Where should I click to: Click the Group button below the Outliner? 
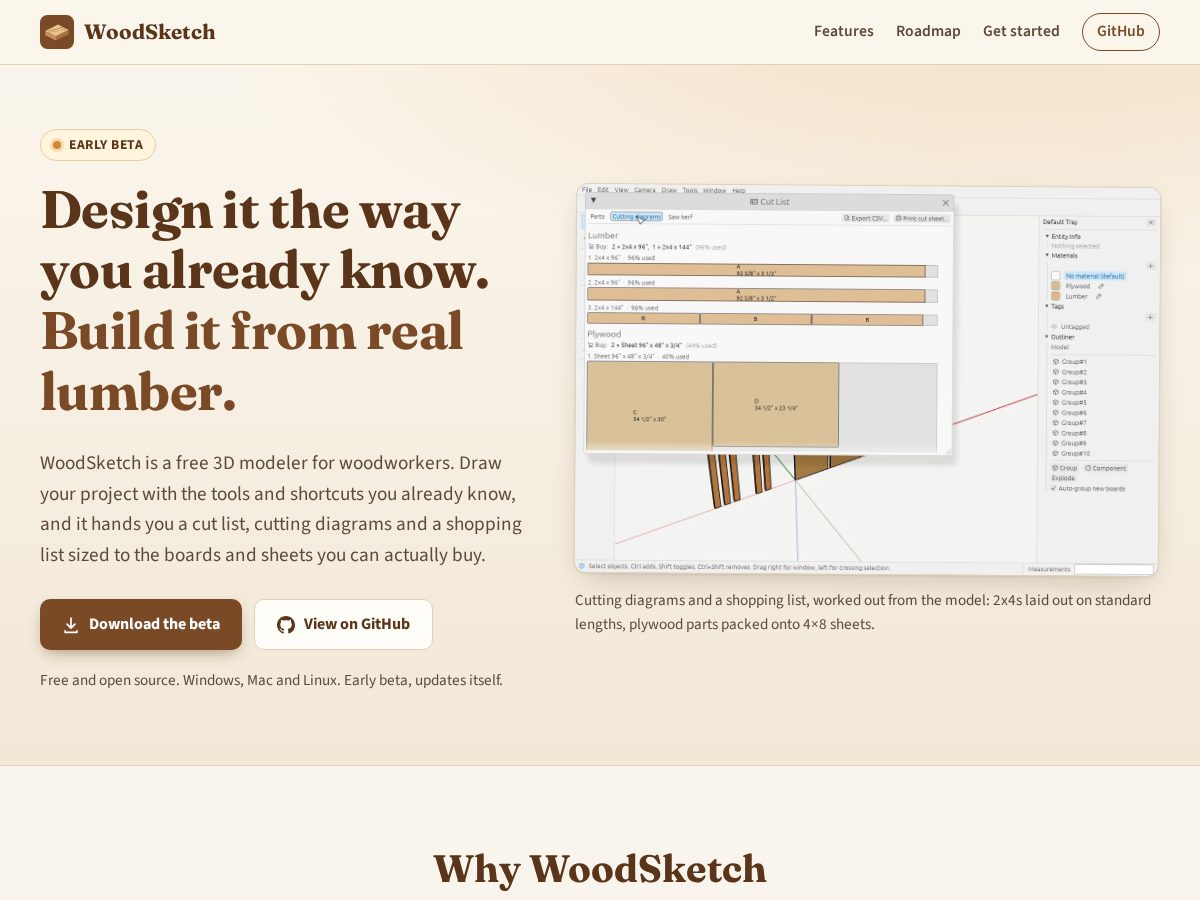(x=1064, y=468)
